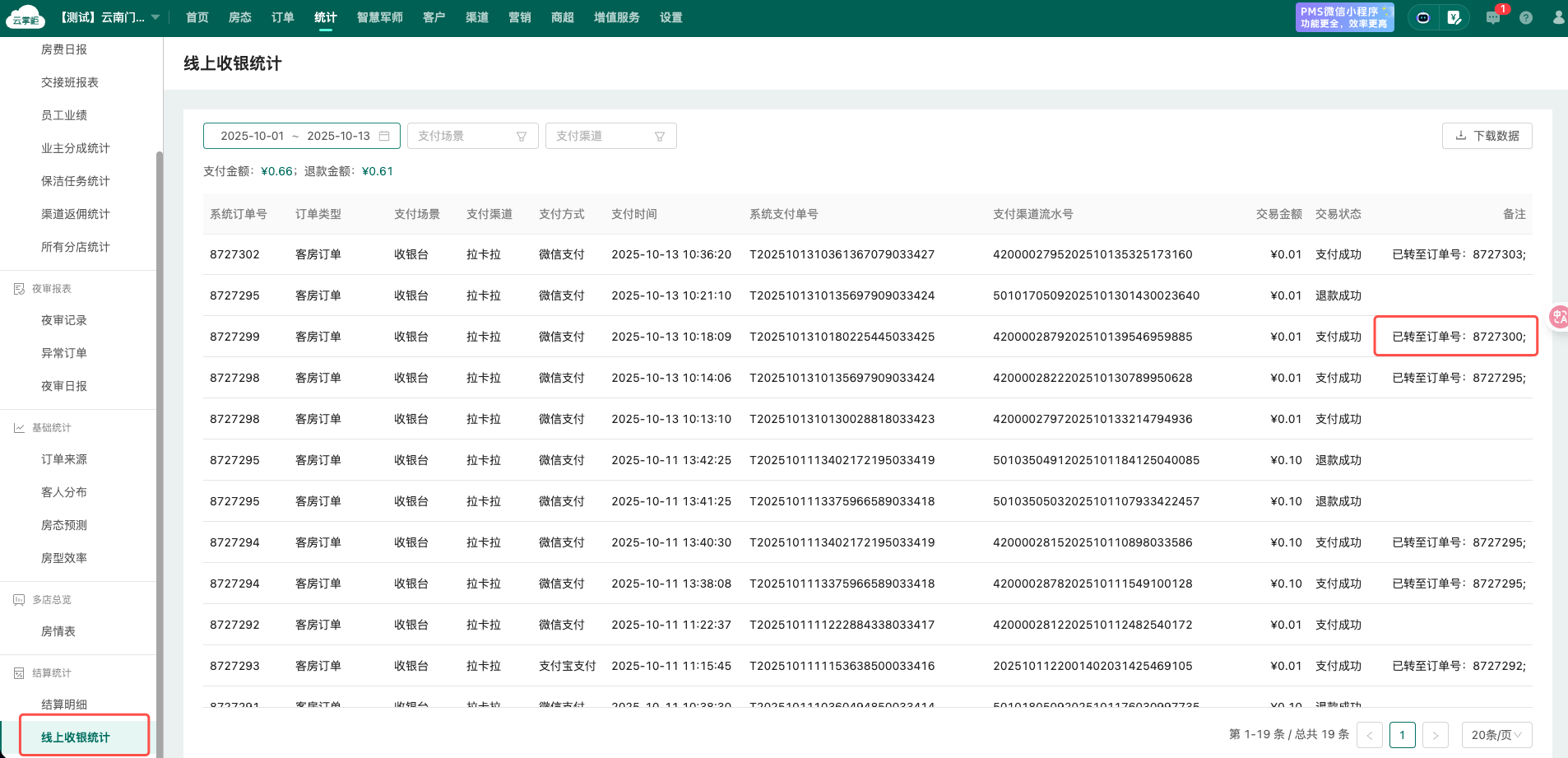This screenshot has height=758, width=1568.
Task: Click the 下载数据 button
Action: [1487, 136]
